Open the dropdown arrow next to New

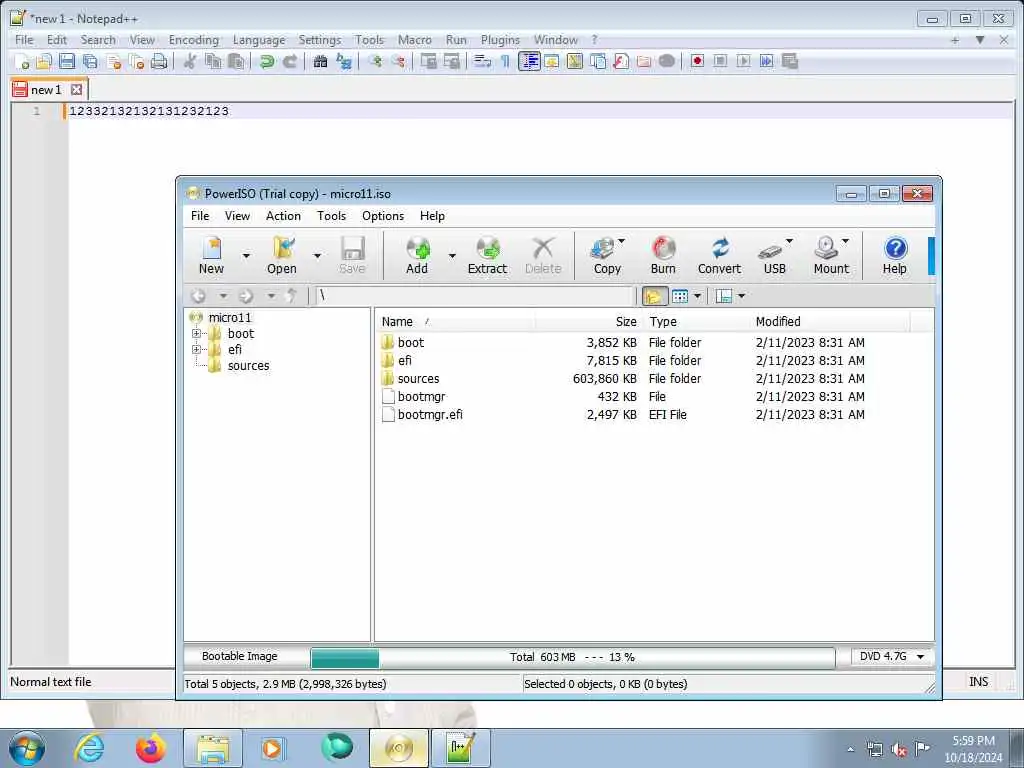[246, 255]
